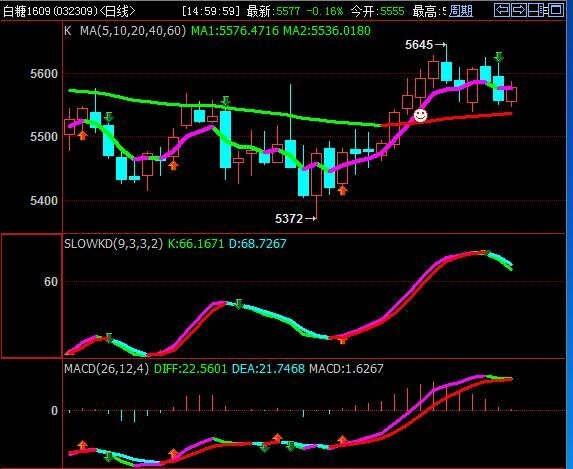Image resolution: width=573 pixels, height=469 pixels.
Task: Select the 5372 low price marker
Action: point(295,219)
